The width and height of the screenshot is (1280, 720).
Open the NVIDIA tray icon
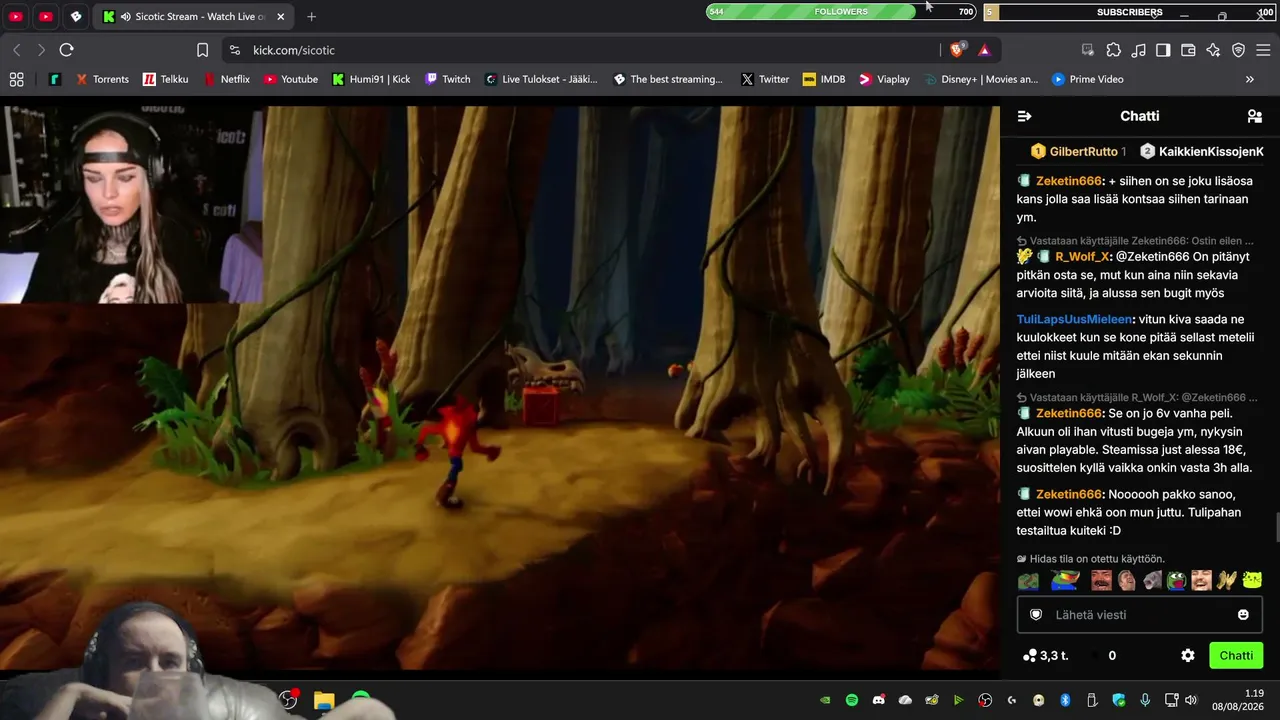pyautogui.click(x=825, y=700)
